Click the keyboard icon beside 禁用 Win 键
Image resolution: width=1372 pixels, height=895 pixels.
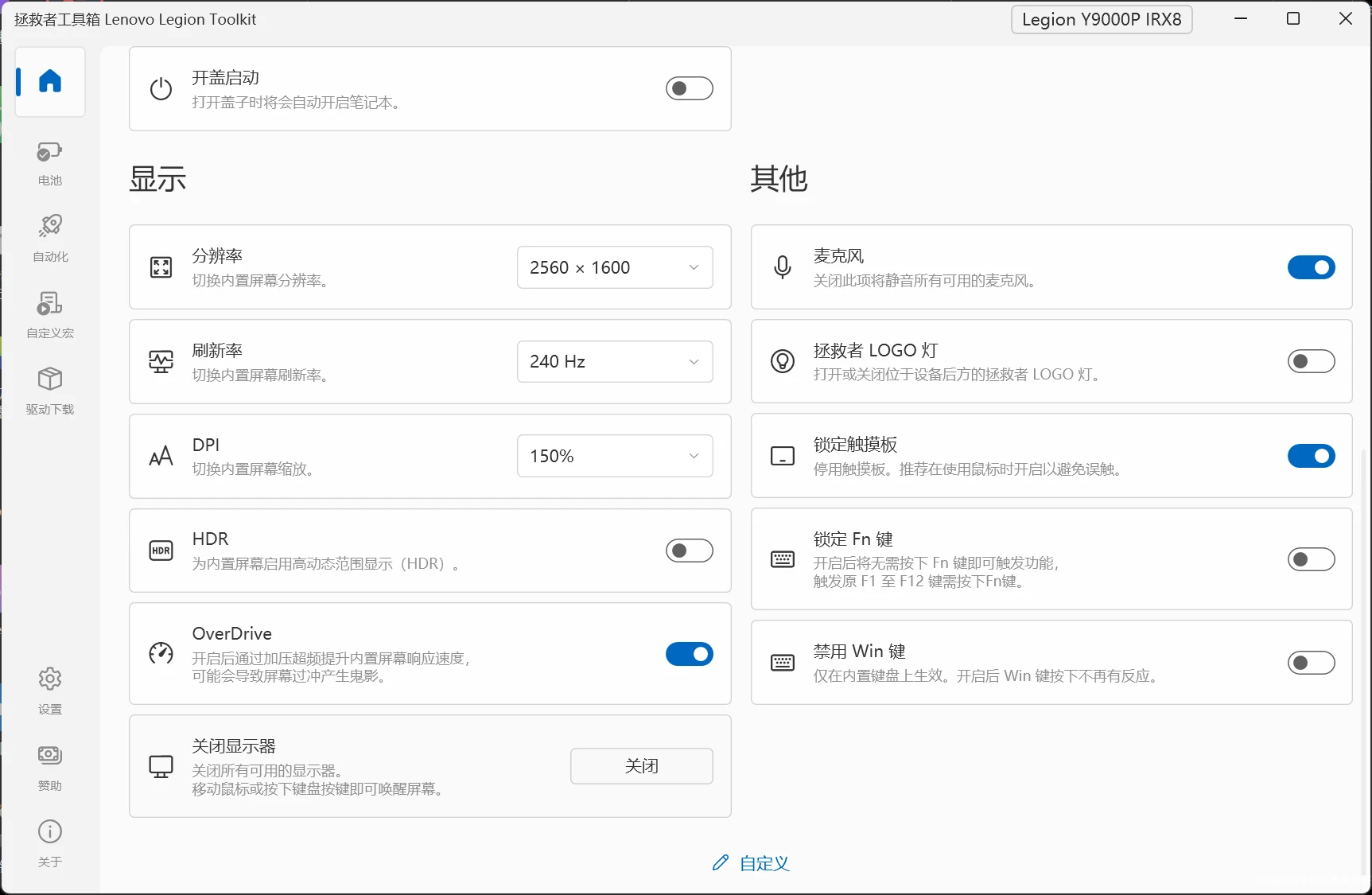click(x=783, y=663)
